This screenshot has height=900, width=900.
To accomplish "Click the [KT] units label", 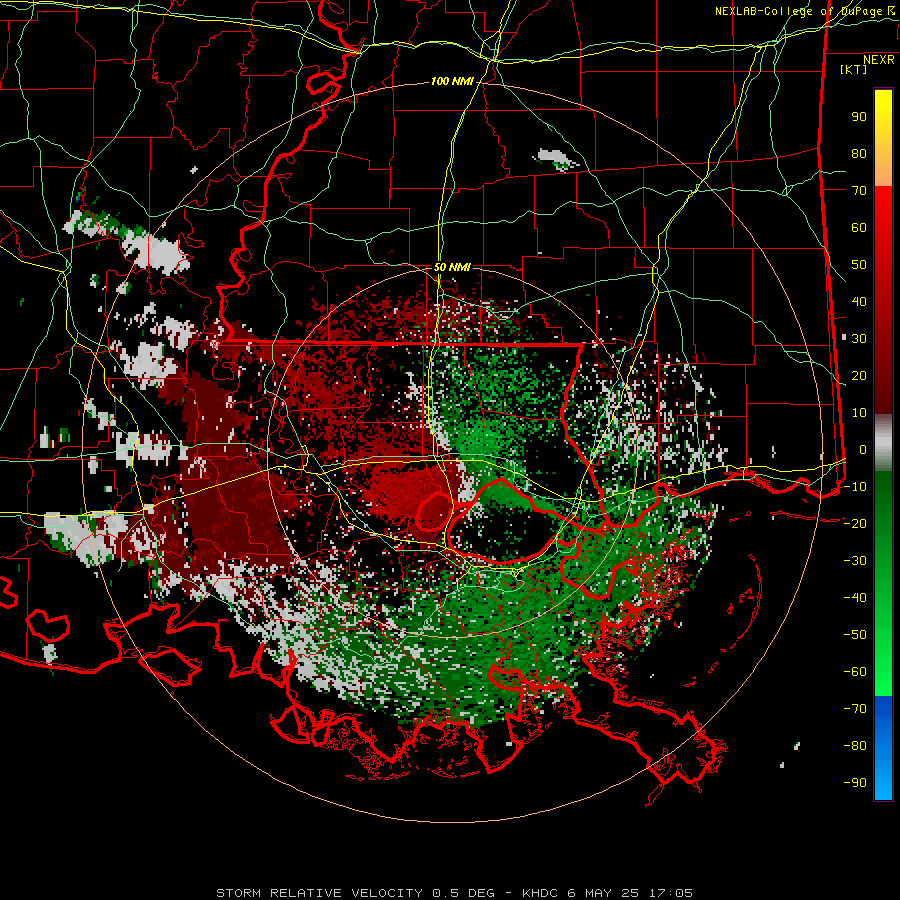I will (x=854, y=69).
